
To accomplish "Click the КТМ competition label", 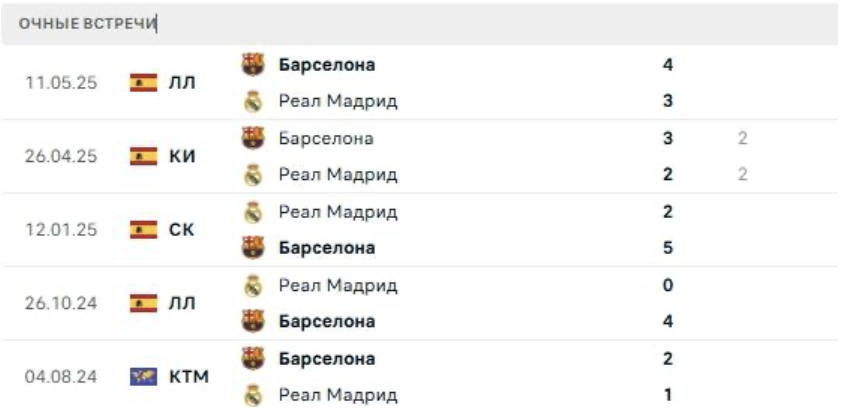I will tap(189, 377).
